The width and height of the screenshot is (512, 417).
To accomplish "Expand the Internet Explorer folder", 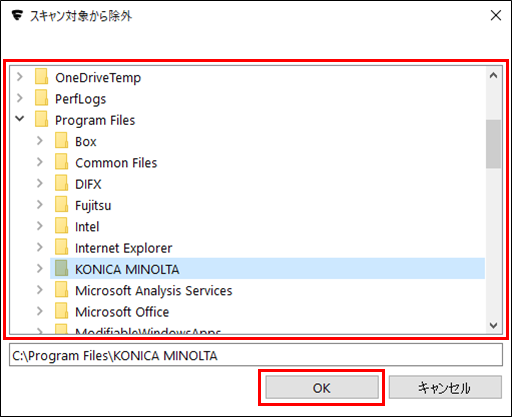I will coord(40,247).
